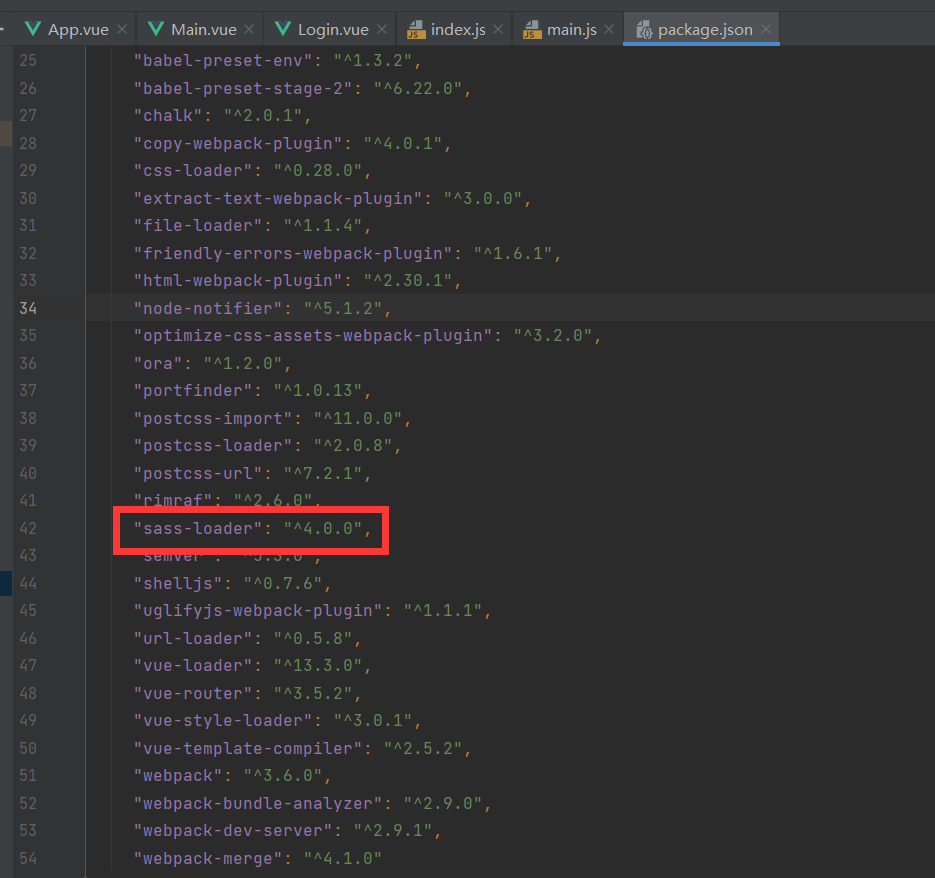Click the "postcss-loader" key

tap(213, 446)
